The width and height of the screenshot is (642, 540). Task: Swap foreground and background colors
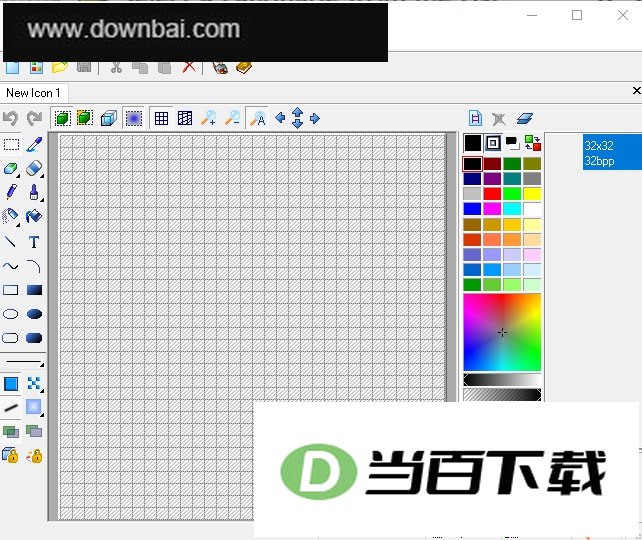[533, 143]
